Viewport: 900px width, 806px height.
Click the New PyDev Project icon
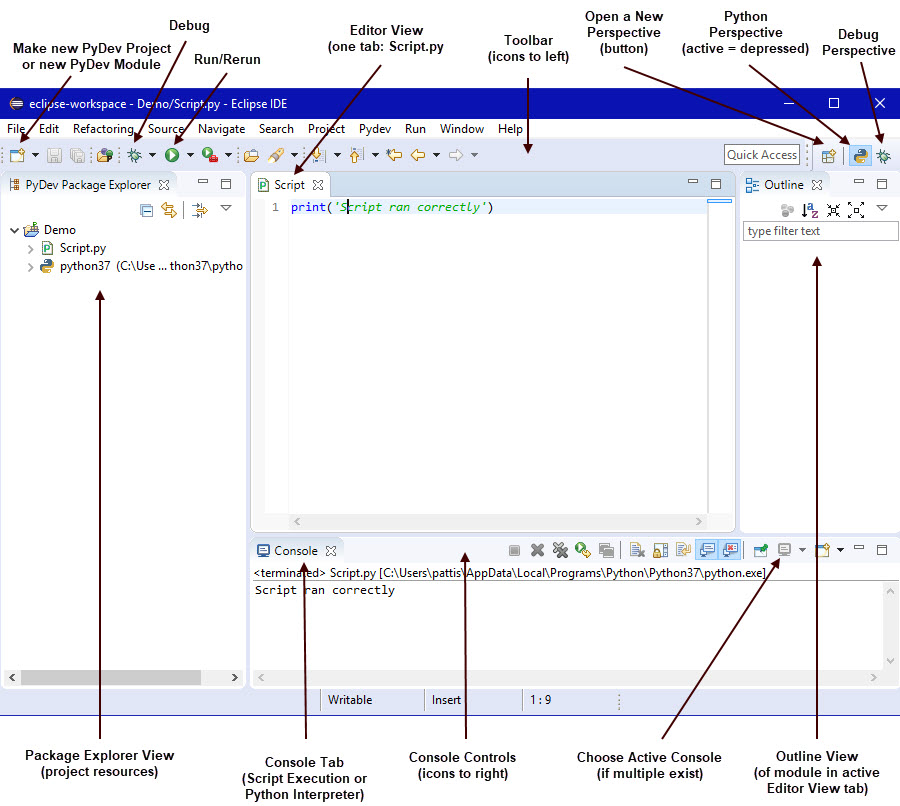tap(17, 155)
